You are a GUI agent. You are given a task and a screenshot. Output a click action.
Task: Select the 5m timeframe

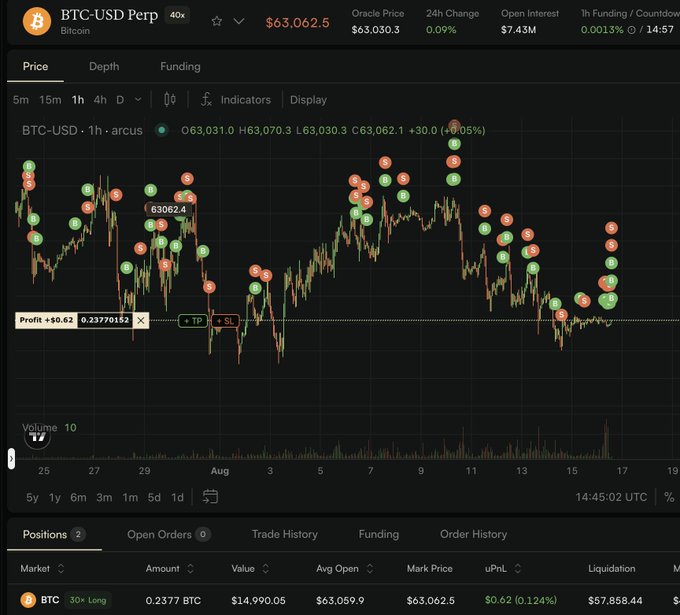pyautogui.click(x=21, y=100)
